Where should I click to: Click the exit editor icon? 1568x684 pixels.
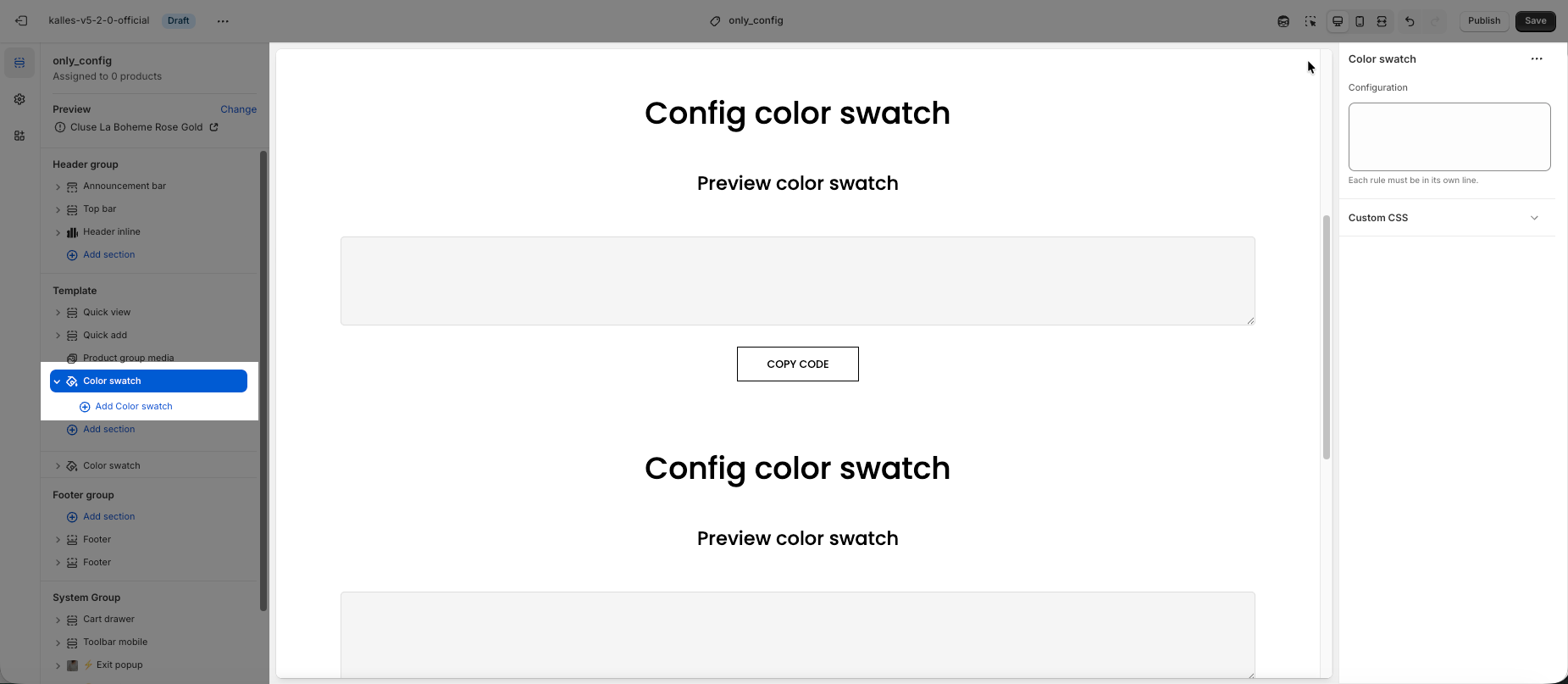coord(21,20)
